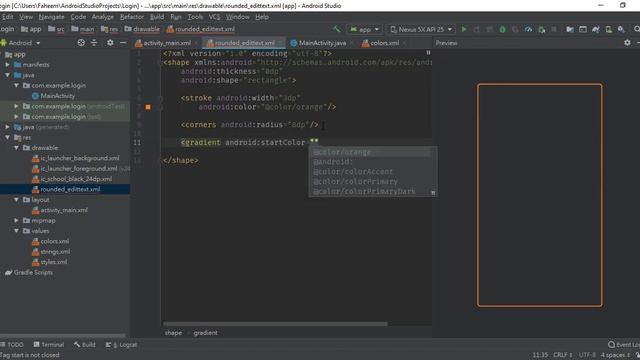640x360 pixels.
Task: Open the Refactor menu
Action: coord(132,17)
